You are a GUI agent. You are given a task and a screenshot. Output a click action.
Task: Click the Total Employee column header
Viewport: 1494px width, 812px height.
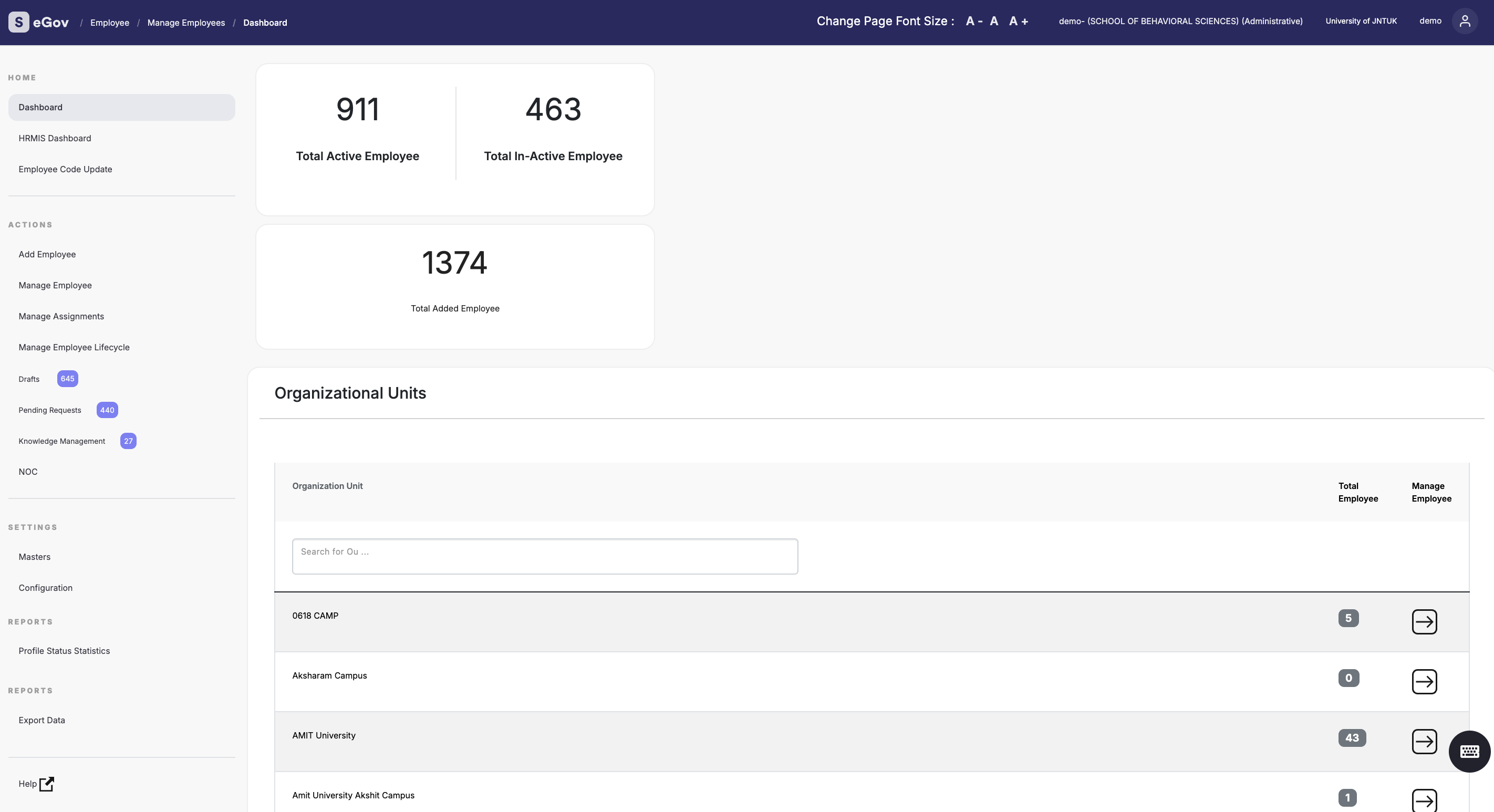pyautogui.click(x=1358, y=493)
